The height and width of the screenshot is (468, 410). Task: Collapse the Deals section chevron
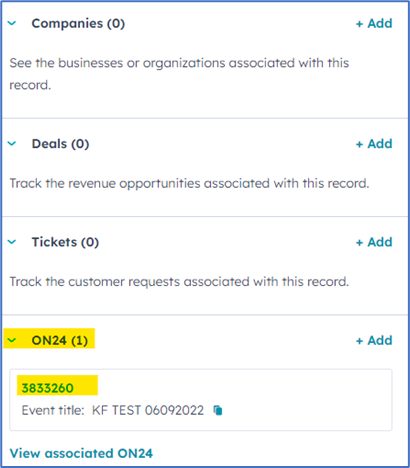(12, 144)
